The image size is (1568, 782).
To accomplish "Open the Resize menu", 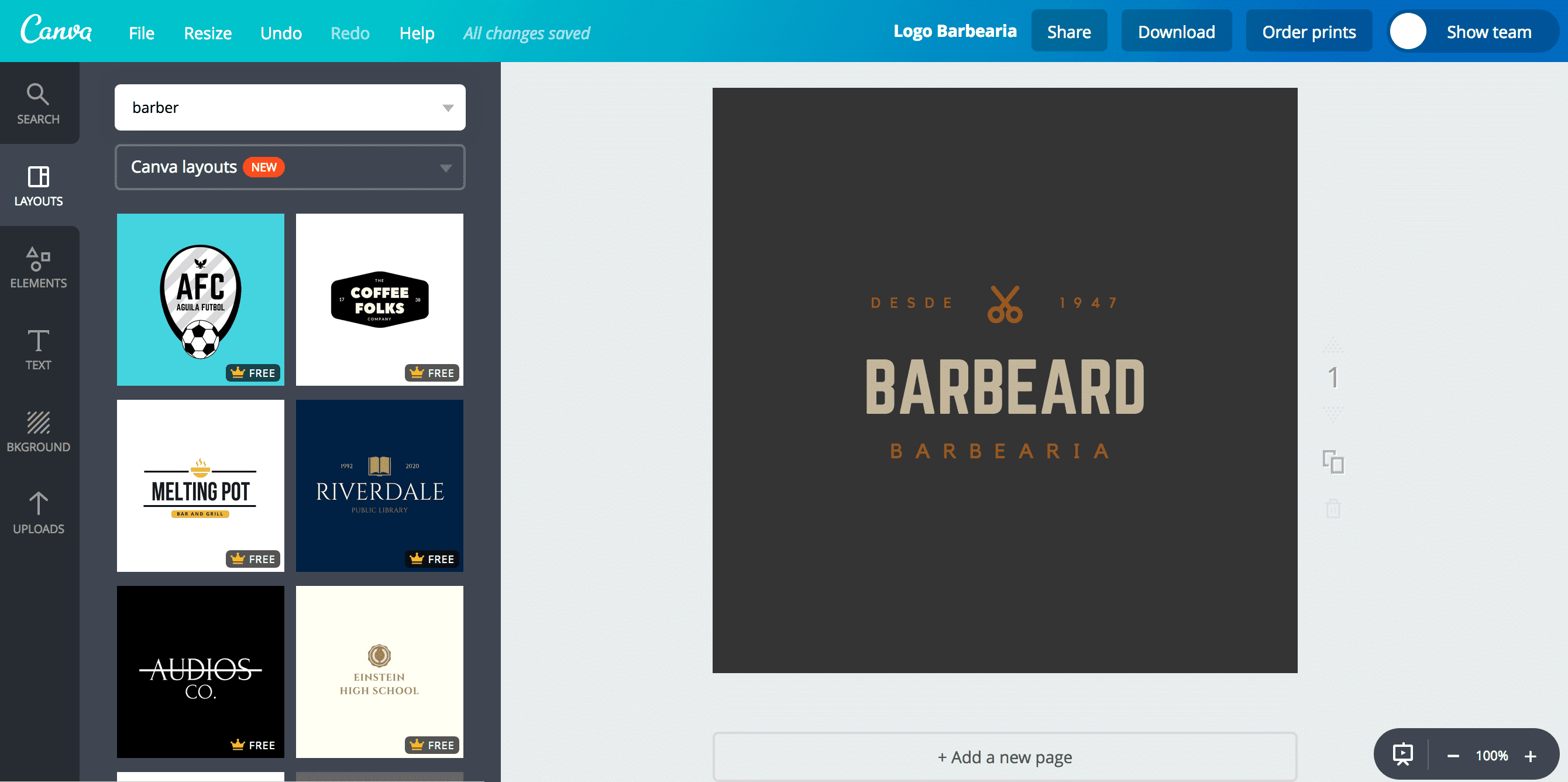I will click(208, 33).
